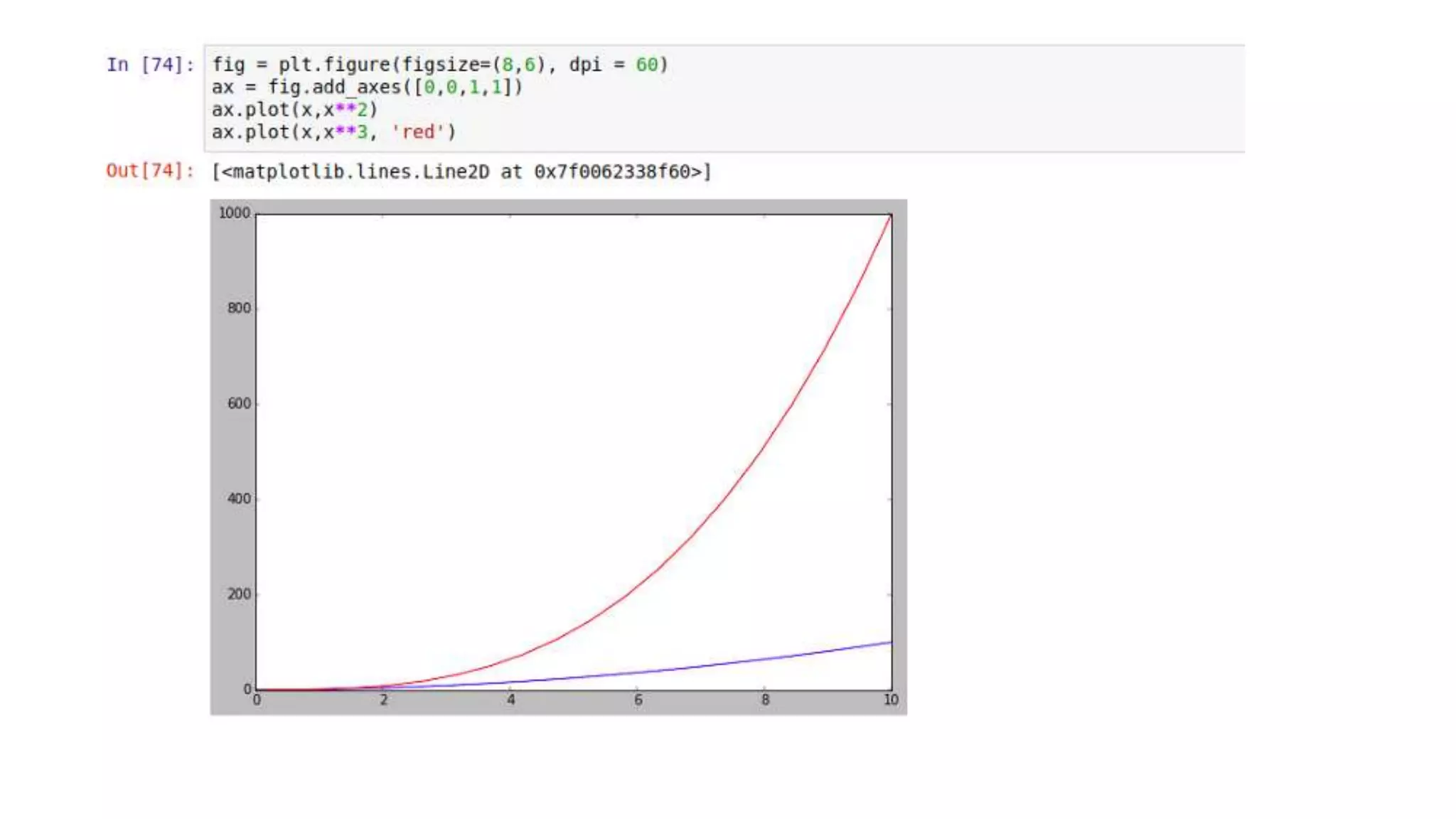
Task: Click the 2 x-axis tick label
Action: [384, 700]
